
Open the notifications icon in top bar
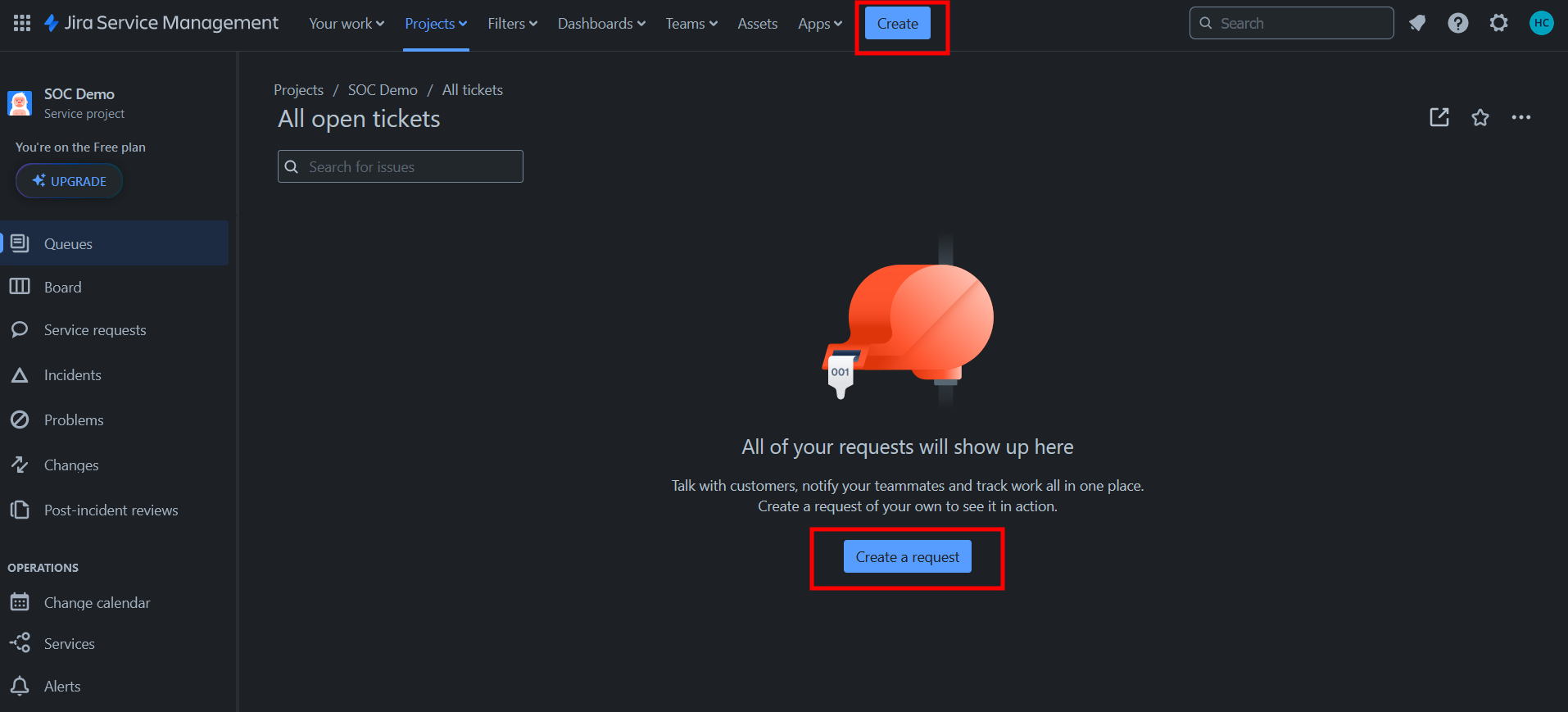coord(1417,23)
